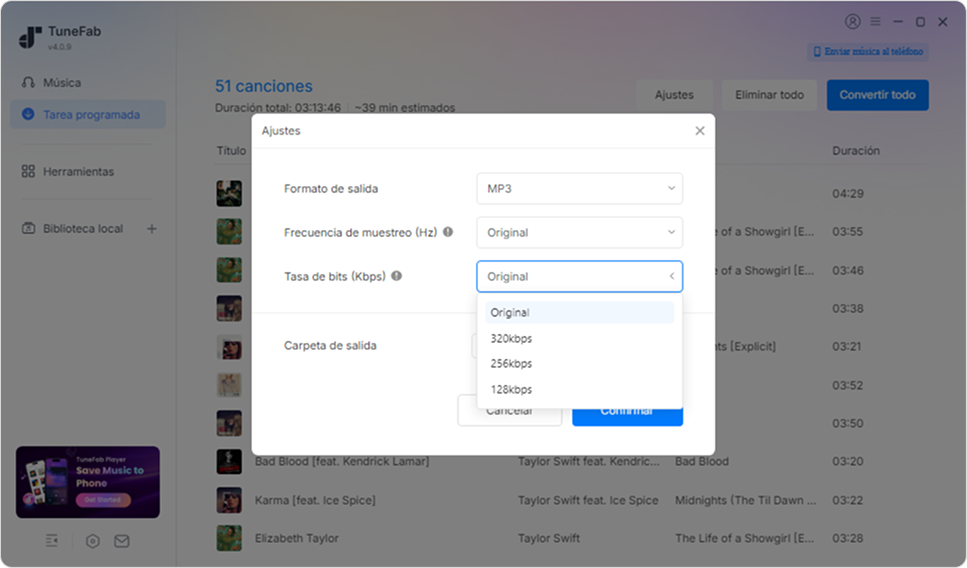The width and height of the screenshot is (967, 568).
Task: Click the Tarea programada download icon
Action: (28, 114)
